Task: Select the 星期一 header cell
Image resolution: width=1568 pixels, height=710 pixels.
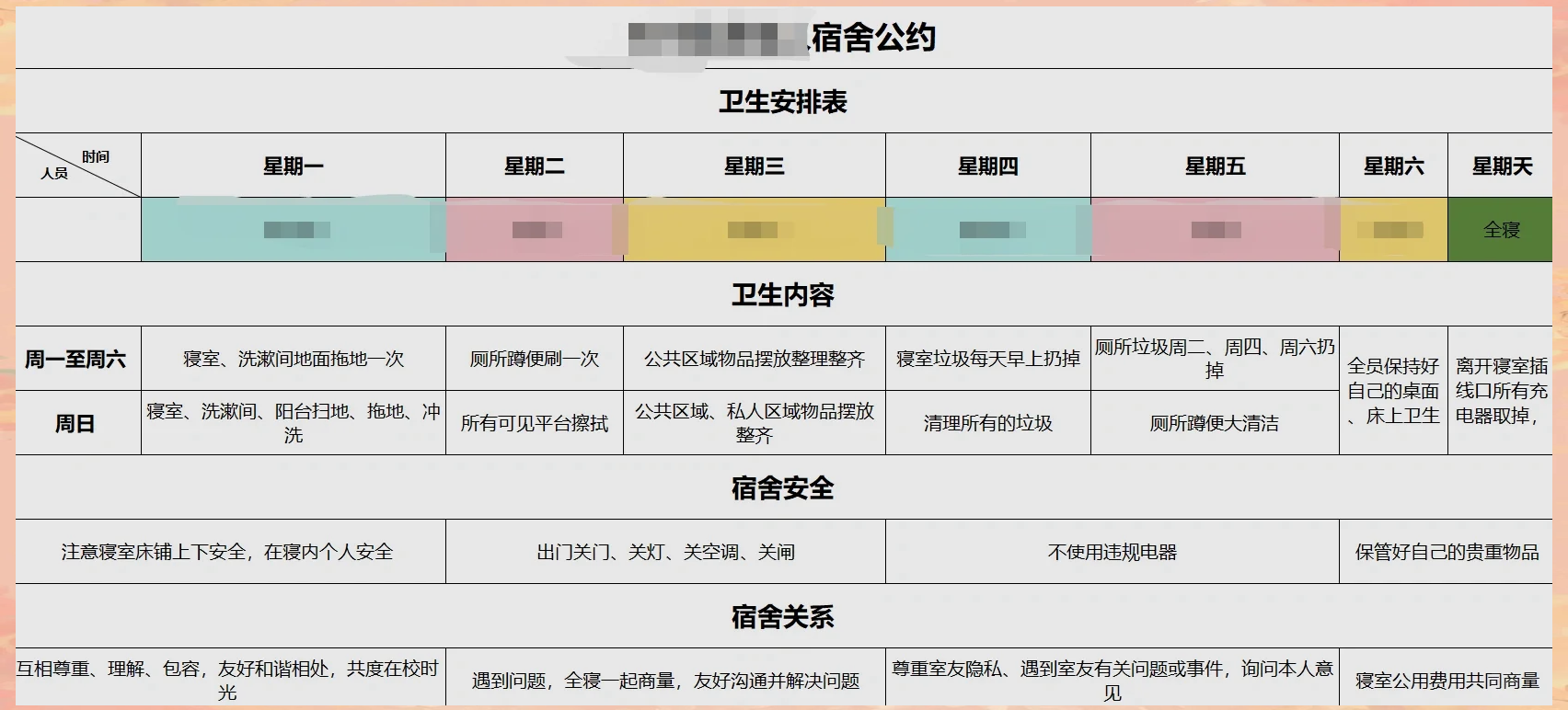Action: point(294,166)
